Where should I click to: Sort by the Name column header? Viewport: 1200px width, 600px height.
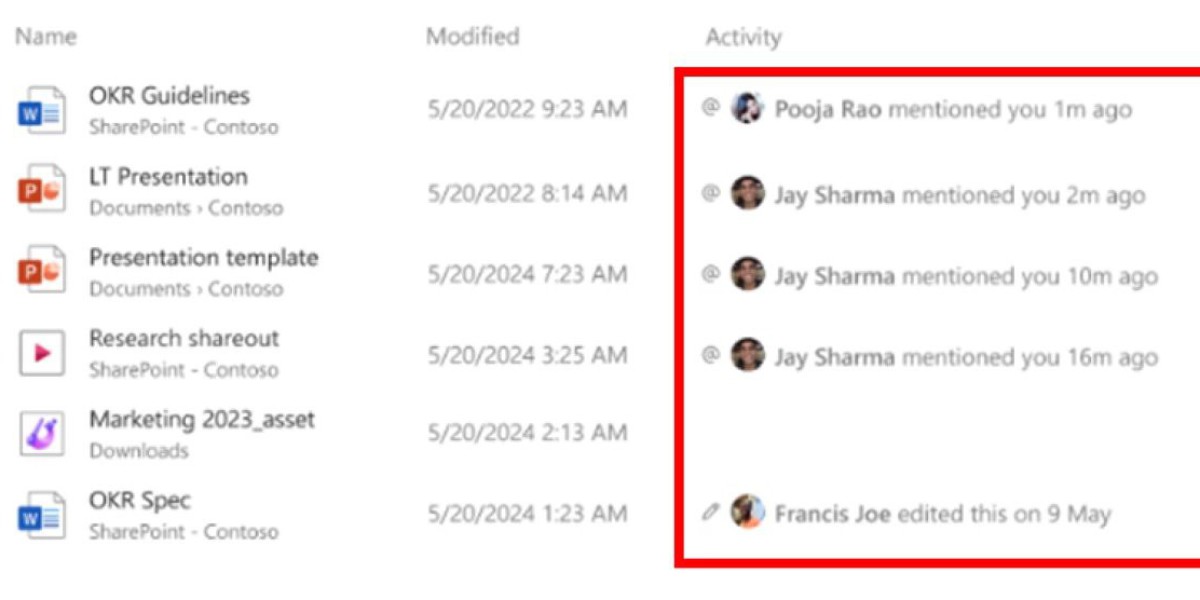46,38
